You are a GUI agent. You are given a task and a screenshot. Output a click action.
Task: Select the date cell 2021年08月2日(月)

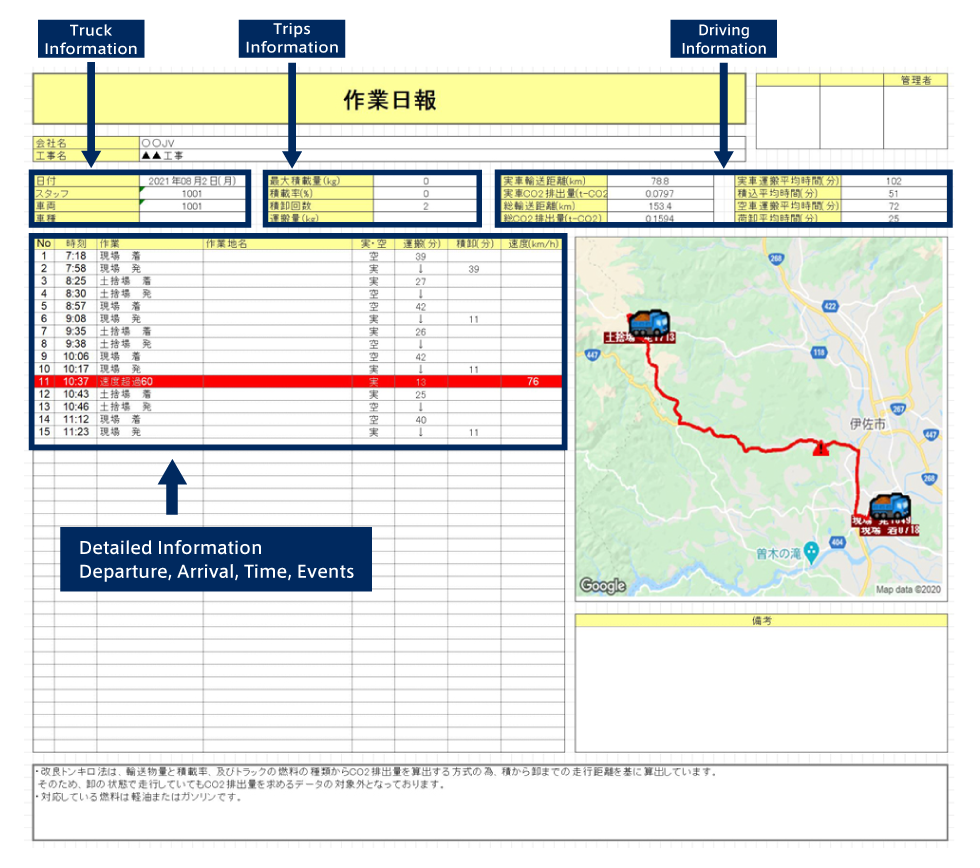click(x=191, y=181)
